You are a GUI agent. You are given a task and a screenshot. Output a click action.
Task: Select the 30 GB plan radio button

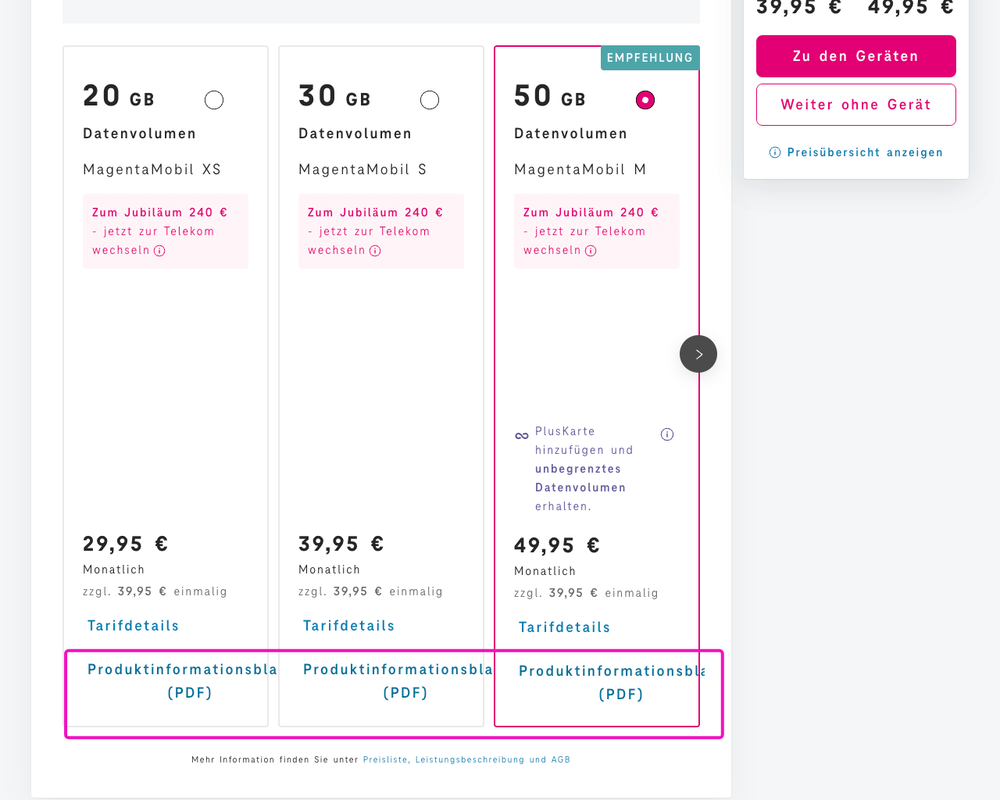[x=430, y=100]
